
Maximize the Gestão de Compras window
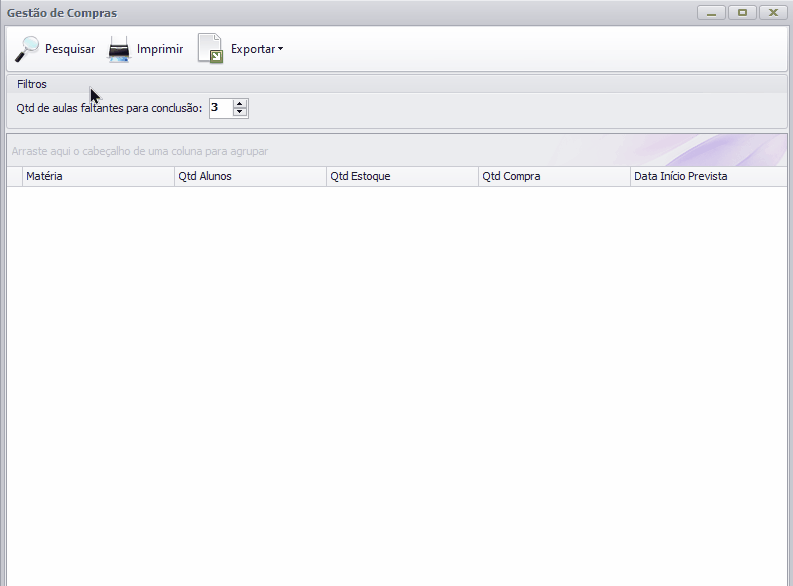pos(742,13)
